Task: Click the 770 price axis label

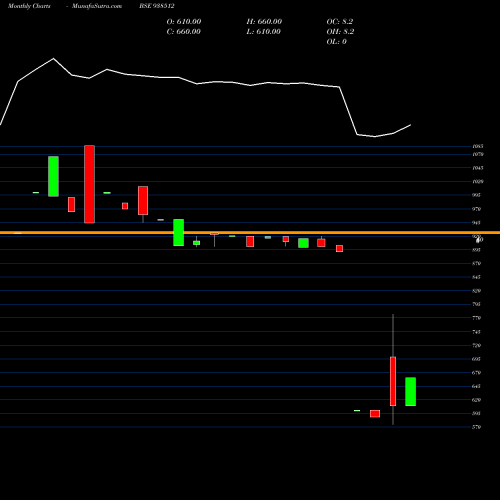Action: click(x=476, y=318)
